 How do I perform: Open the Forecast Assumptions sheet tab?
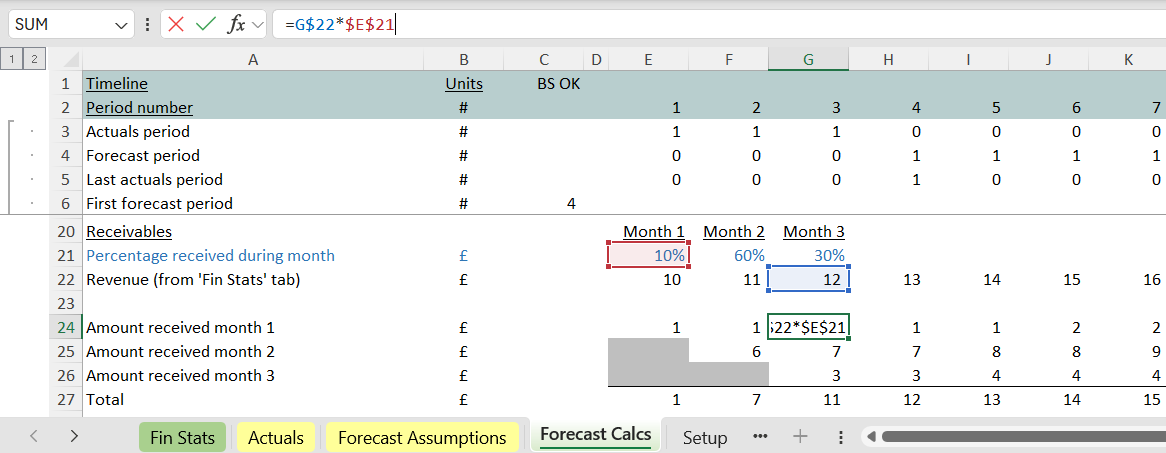pyautogui.click(x=421, y=437)
